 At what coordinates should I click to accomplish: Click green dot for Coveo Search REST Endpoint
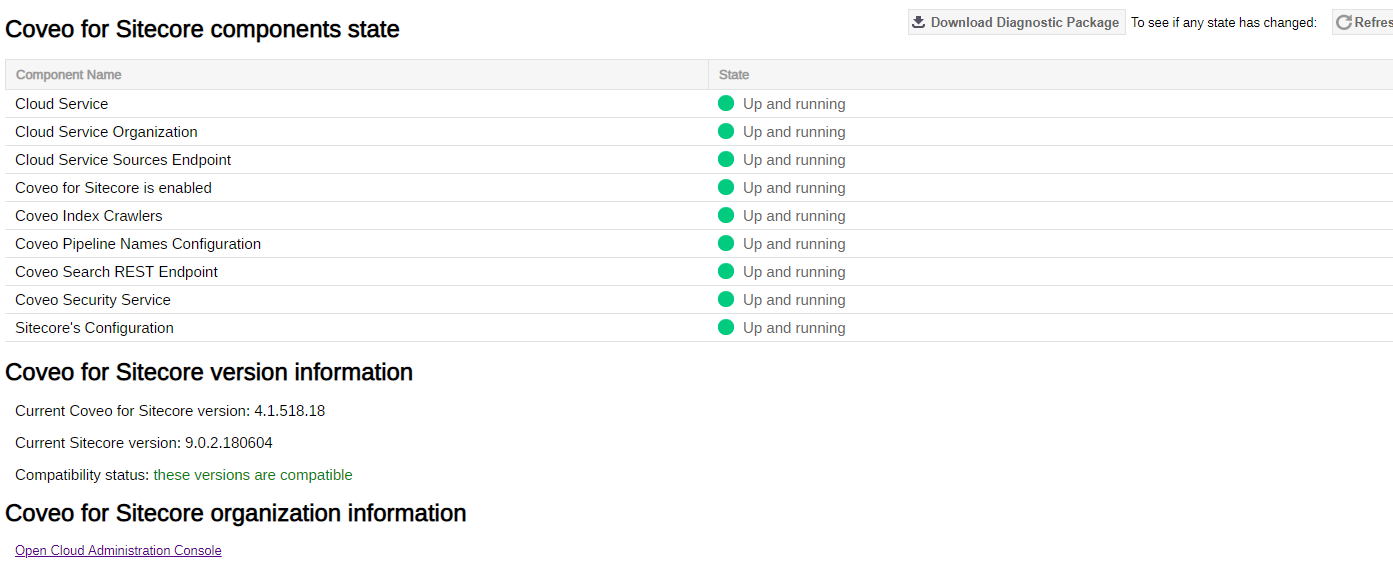coord(726,271)
